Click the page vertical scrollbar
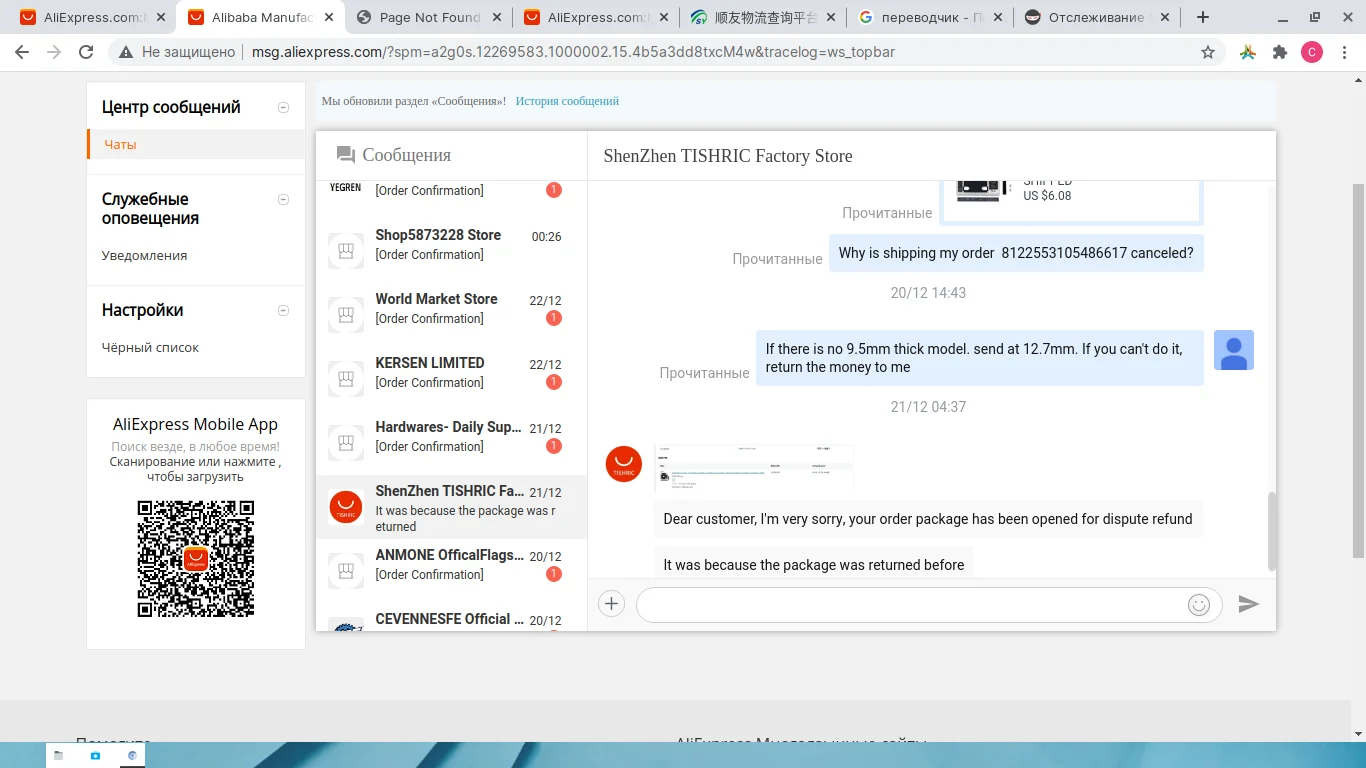The image size is (1366, 768). 1358,370
